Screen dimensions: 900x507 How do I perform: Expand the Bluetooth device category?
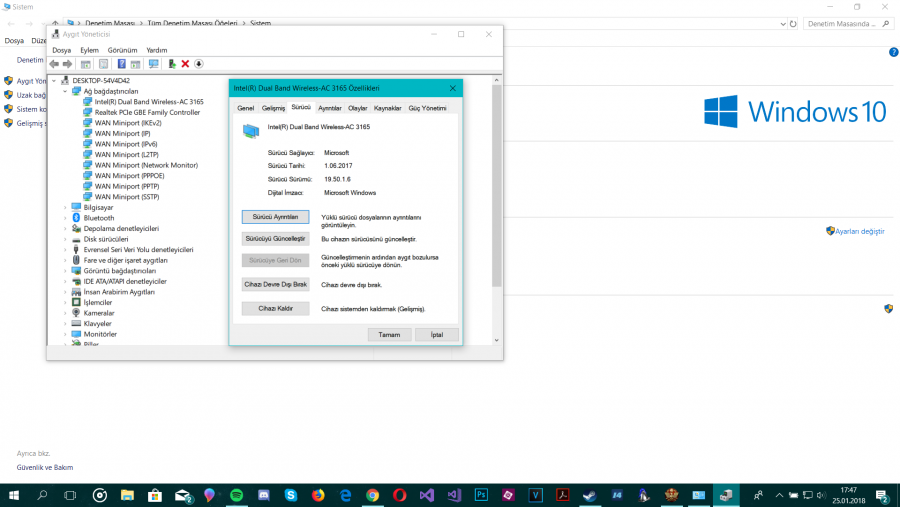pos(66,218)
